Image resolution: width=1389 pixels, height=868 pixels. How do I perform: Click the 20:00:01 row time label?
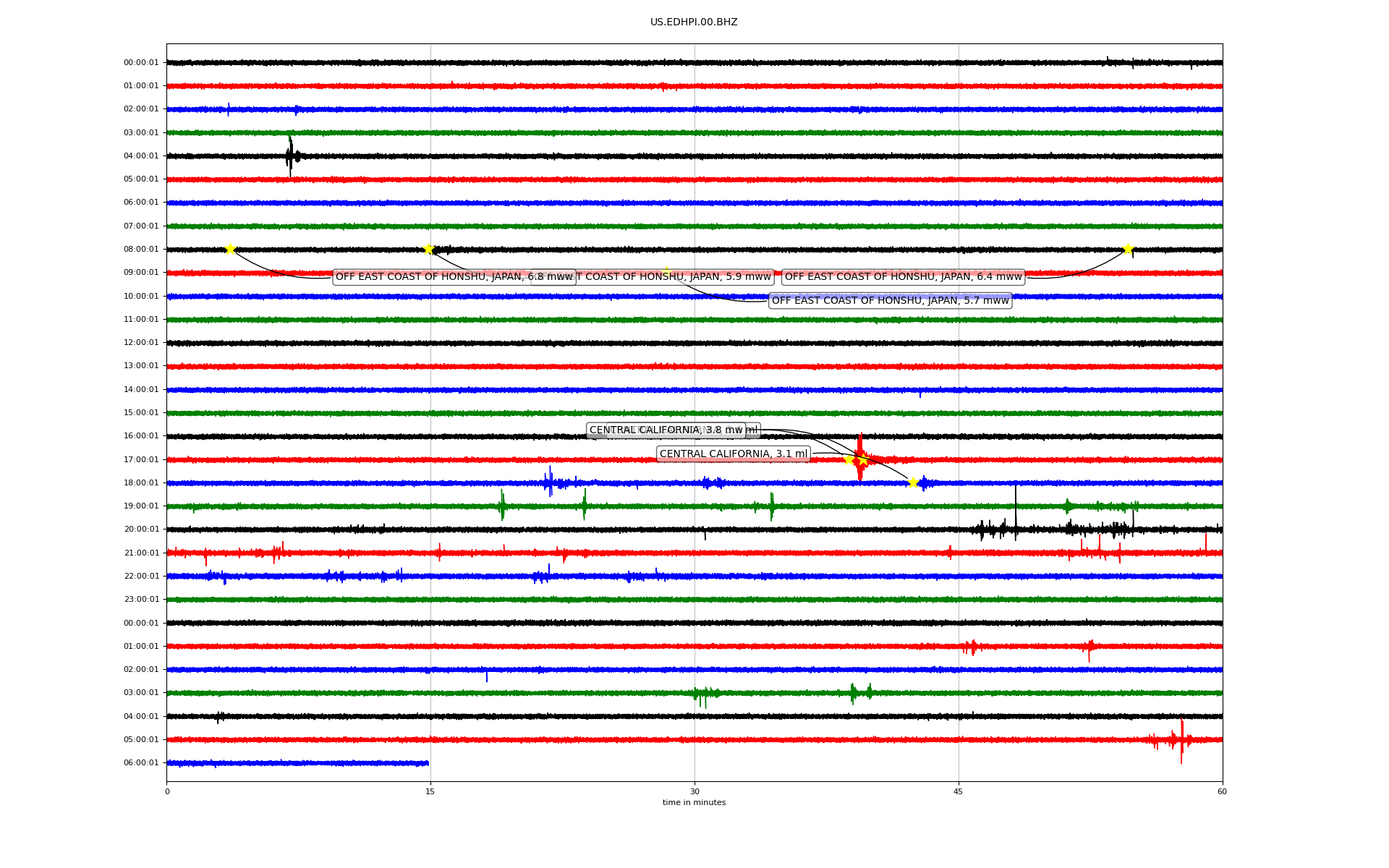coord(141,529)
